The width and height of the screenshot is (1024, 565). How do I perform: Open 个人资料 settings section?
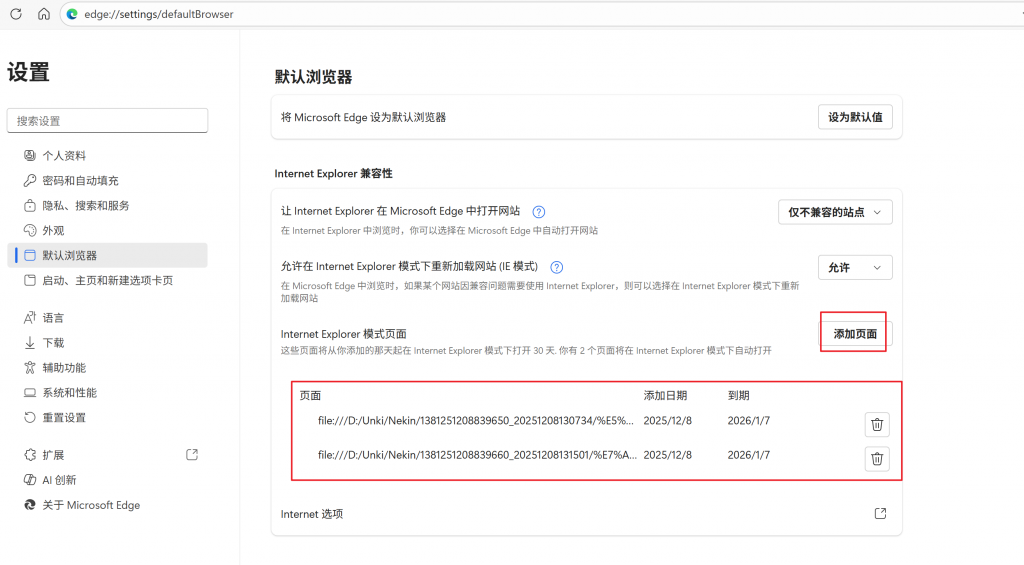(x=64, y=156)
